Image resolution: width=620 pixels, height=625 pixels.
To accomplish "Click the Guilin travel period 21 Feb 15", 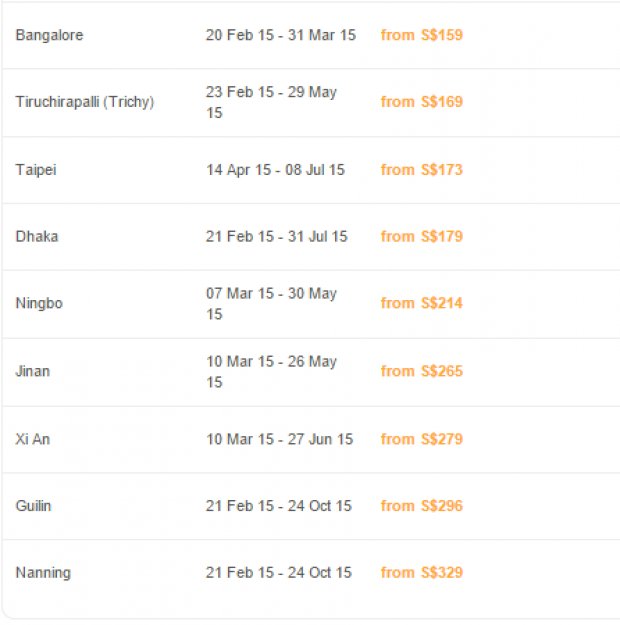I will [x=240, y=506].
